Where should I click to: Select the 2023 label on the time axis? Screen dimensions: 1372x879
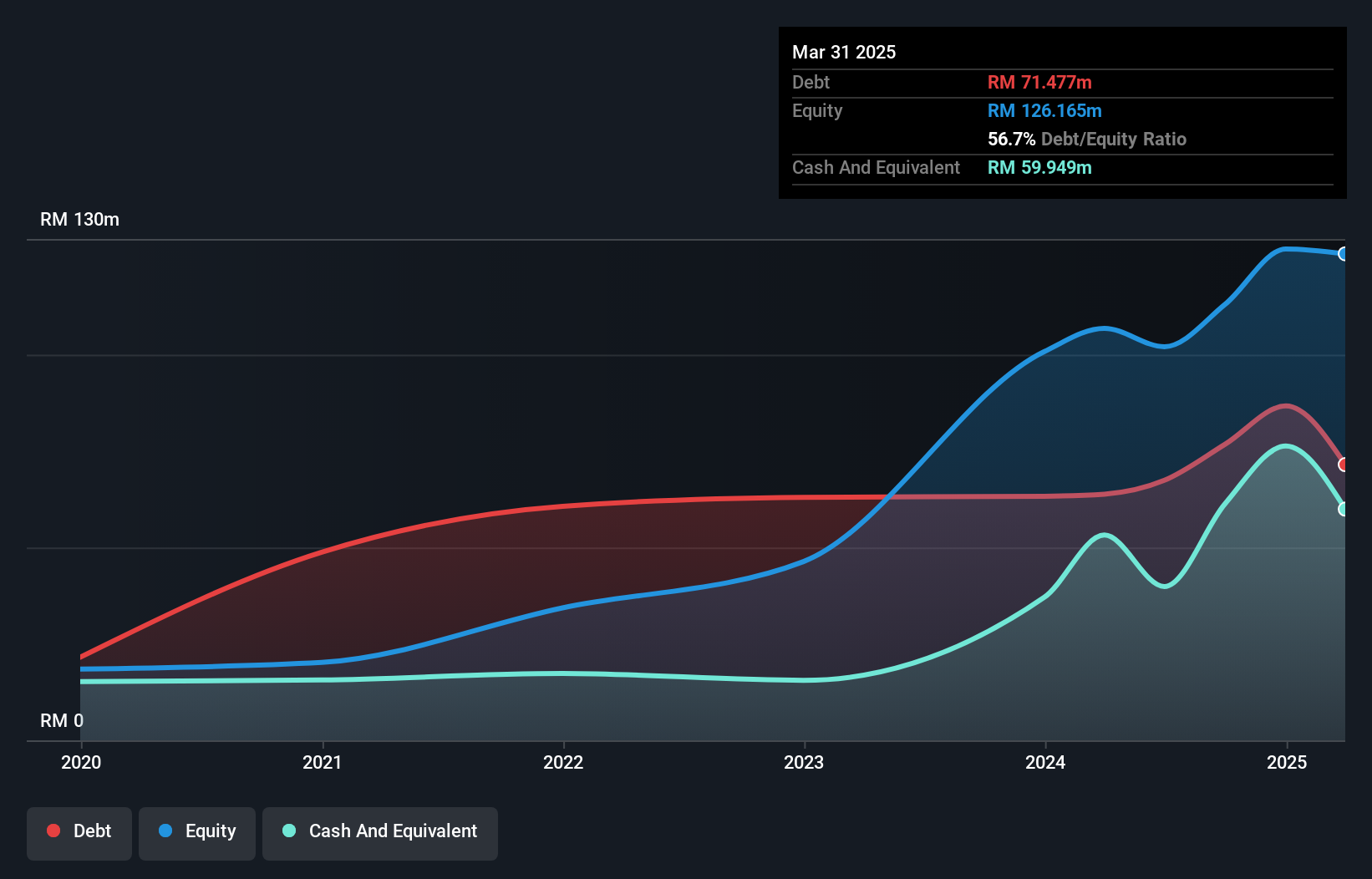click(x=804, y=762)
